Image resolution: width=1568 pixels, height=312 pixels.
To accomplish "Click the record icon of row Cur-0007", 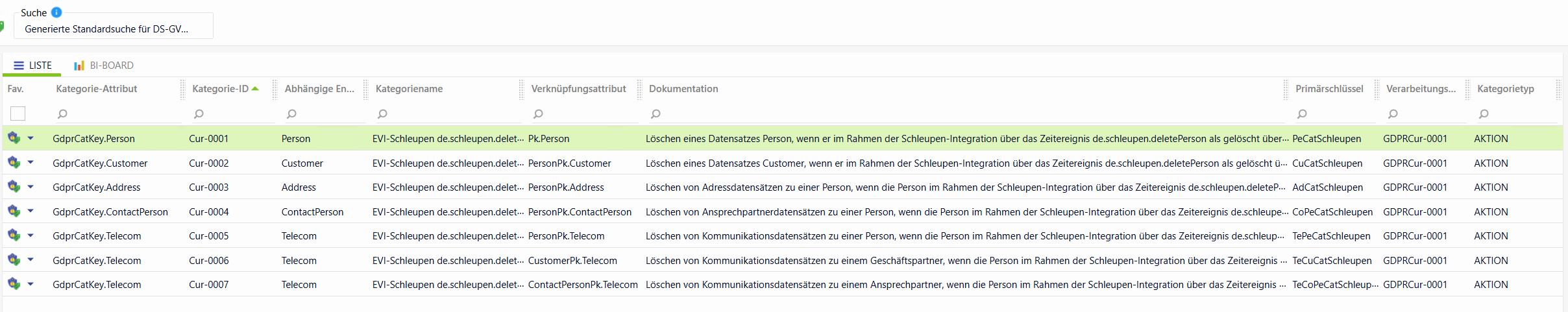I will 14,283.
